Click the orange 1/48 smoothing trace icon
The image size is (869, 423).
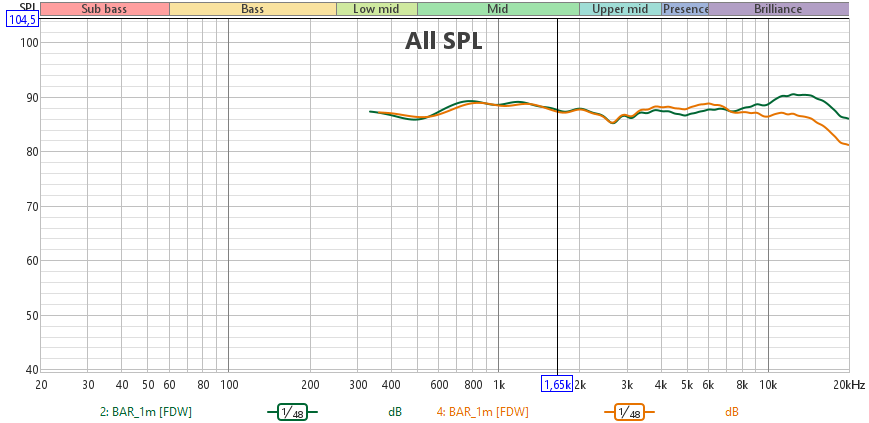[x=629, y=411]
